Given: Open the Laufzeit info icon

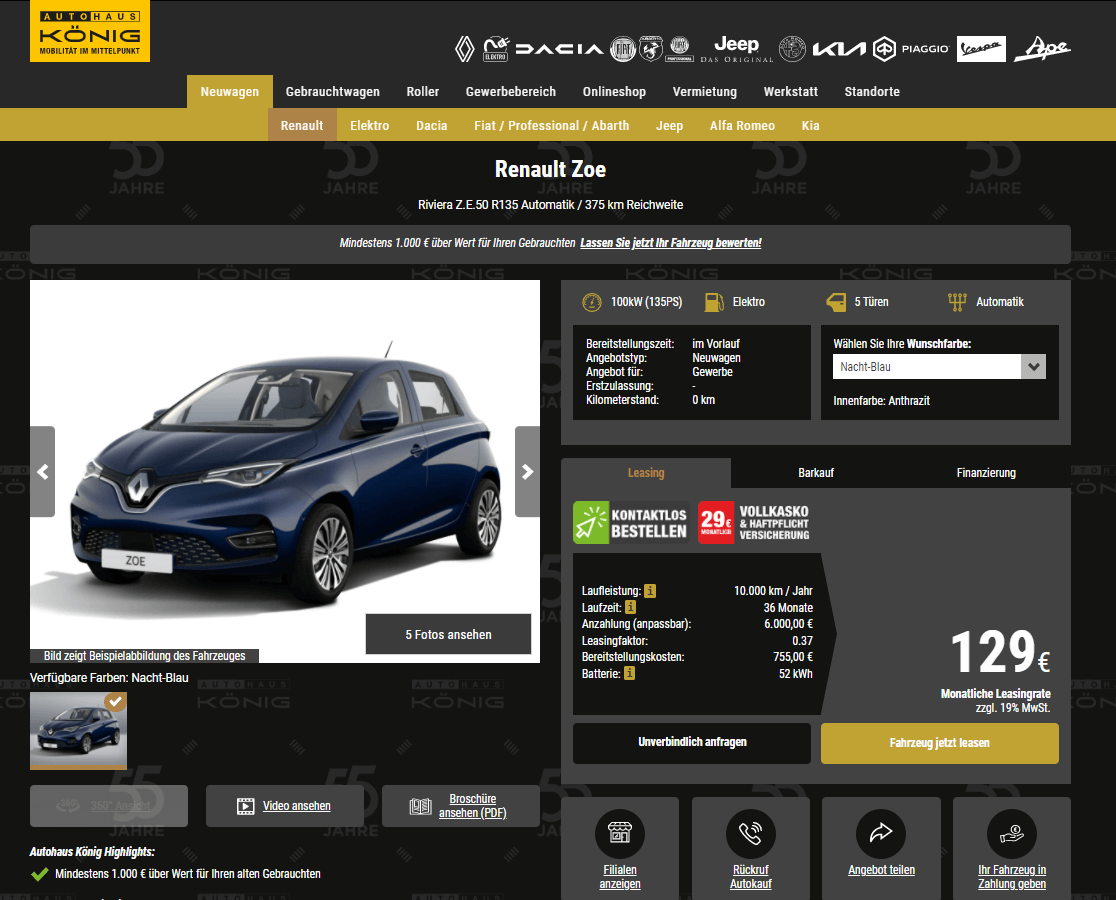Looking at the screenshot, I should pyautogui.click(x=631, y=608).
